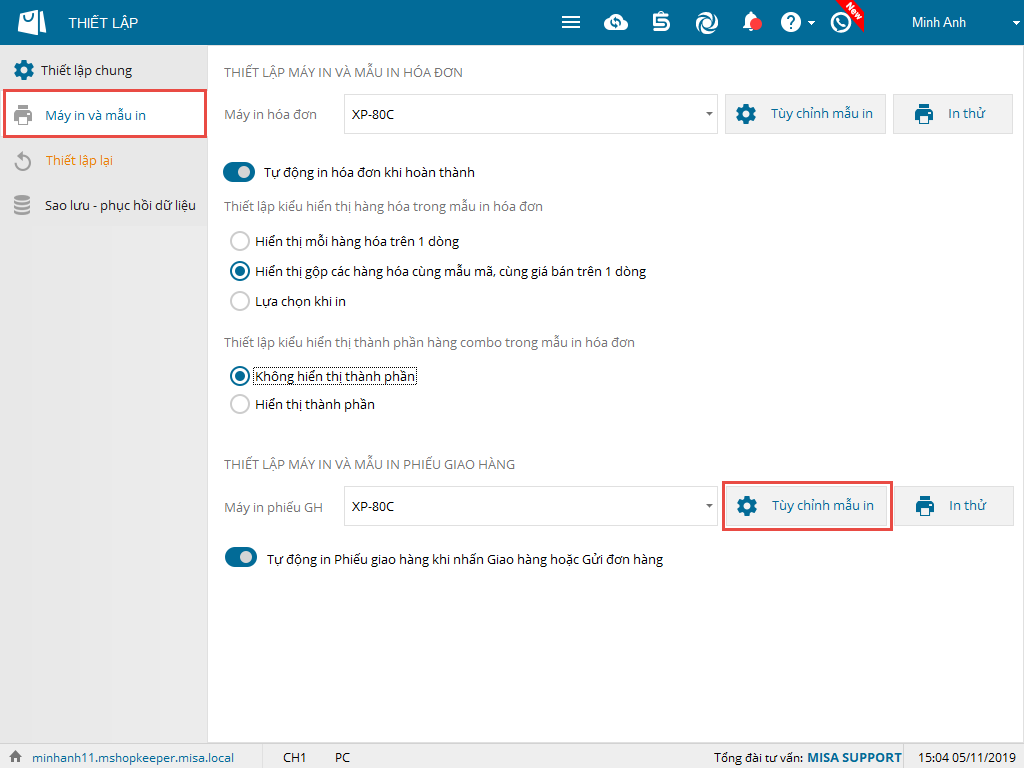Image resolution: width=1024 pixels, height=768 pixels.
Task: Click the cloud sync icon
Action: [616, 23]
